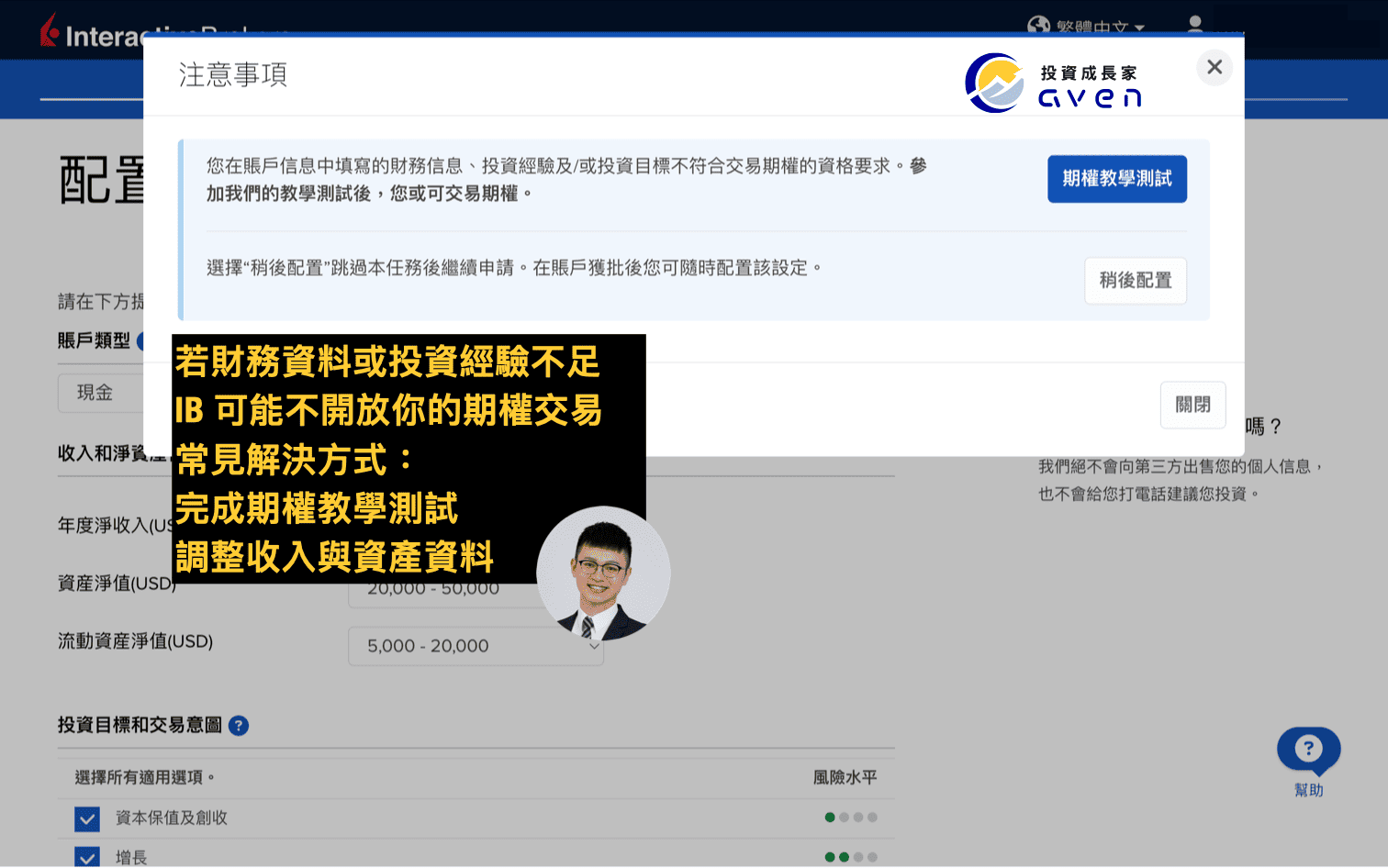Click the help icon beside 賬戶類型

coord(142,340)
